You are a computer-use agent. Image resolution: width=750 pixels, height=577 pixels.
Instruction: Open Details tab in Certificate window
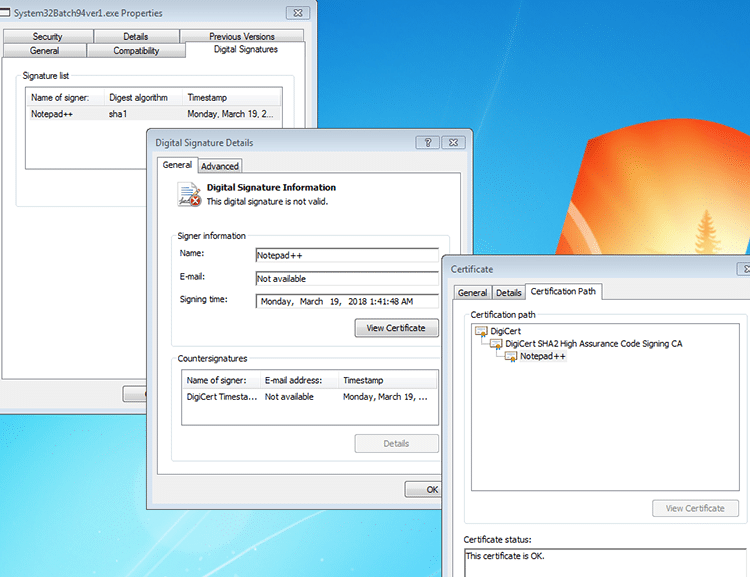[x=508, y=293]
